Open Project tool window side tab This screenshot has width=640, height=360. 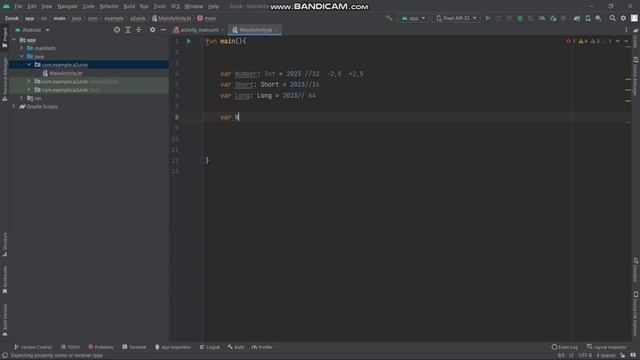point(4,38)
